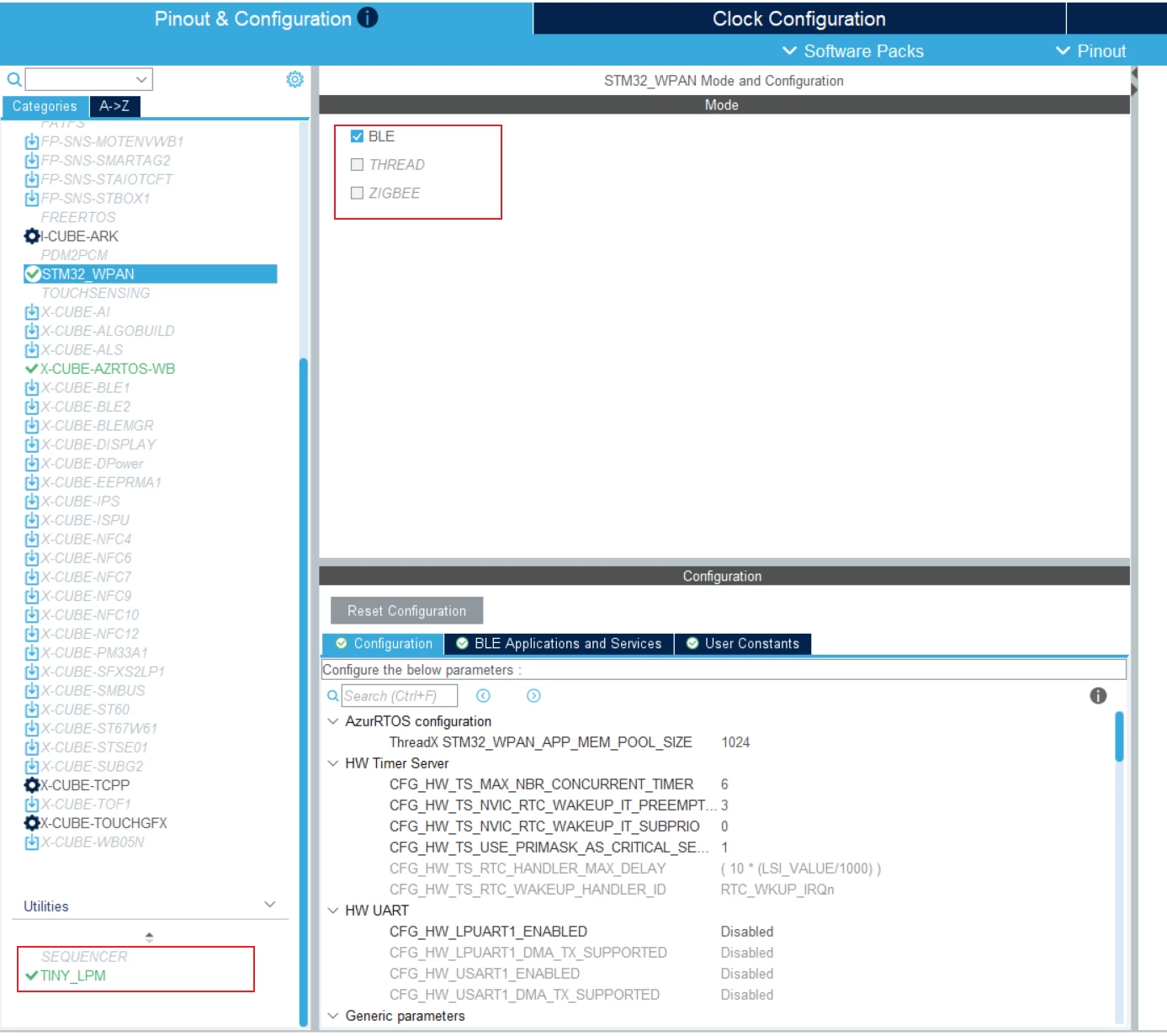Image resolution: width=1167 pixels, height=1036 pixels.
Task: Click the search magnifier icon in categories panel
Action: [x=14, y=80]
